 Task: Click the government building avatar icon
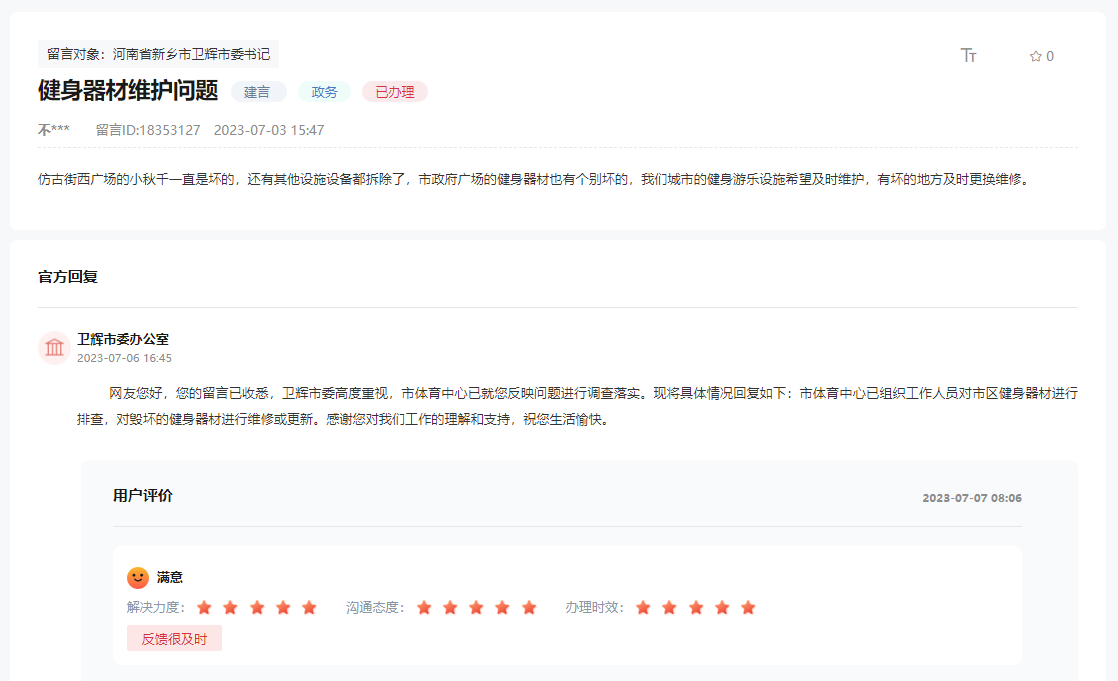54,348
